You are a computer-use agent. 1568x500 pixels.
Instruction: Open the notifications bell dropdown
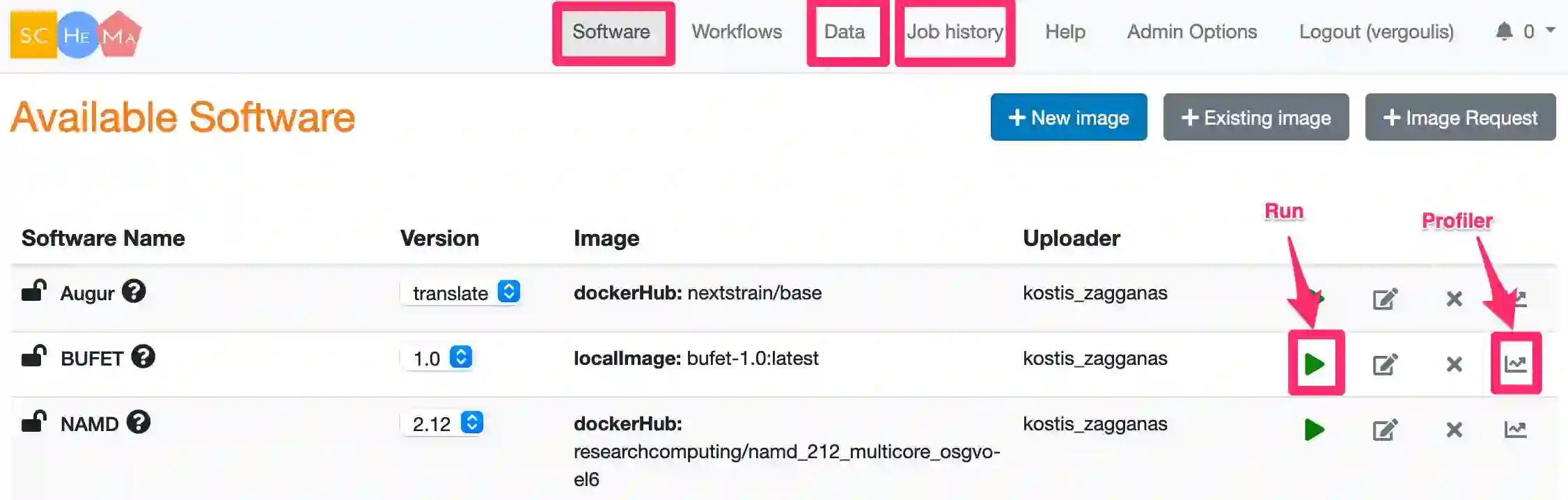coord(1524,31)
